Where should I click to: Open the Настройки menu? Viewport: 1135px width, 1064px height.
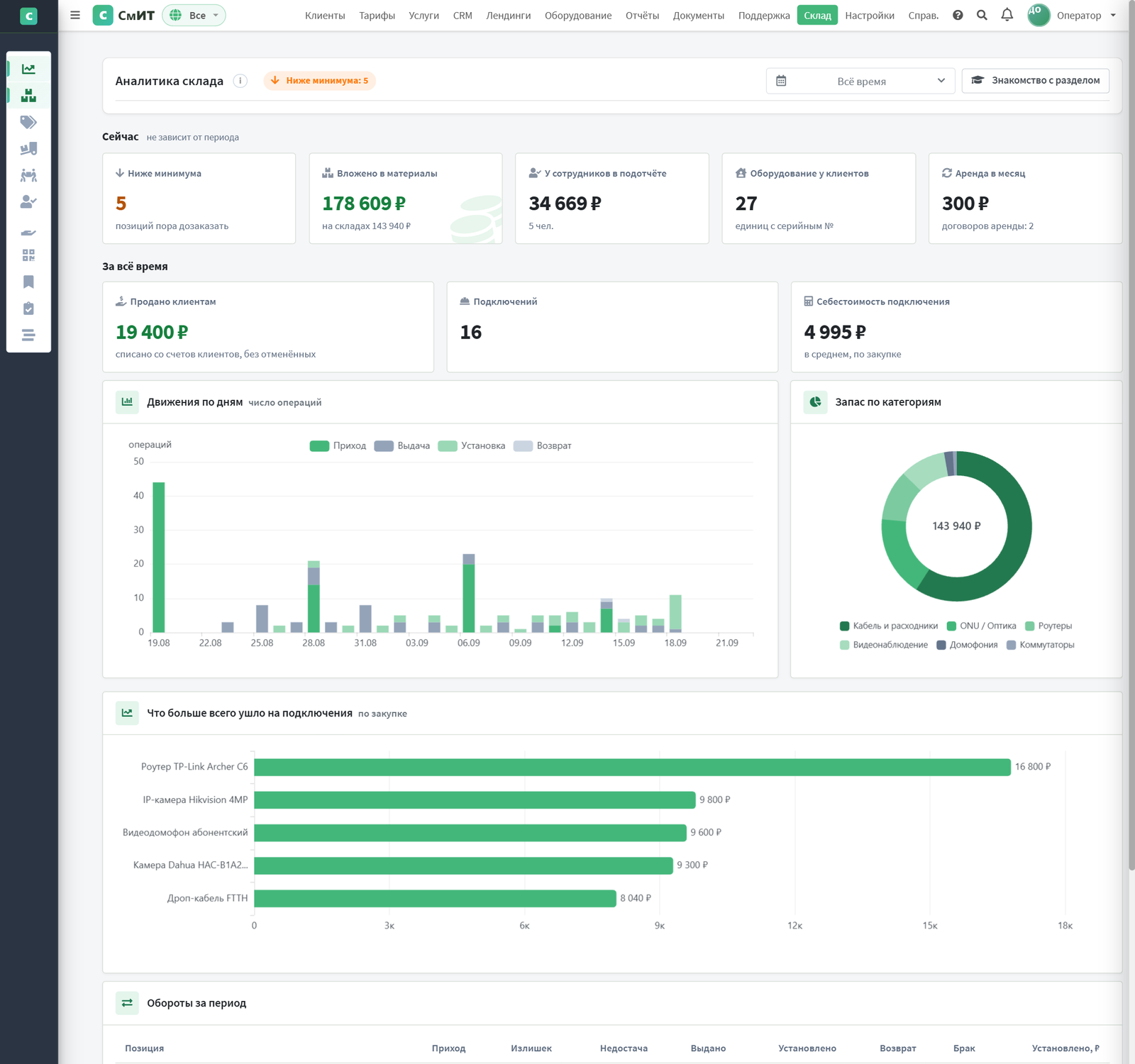coord(870,15)
